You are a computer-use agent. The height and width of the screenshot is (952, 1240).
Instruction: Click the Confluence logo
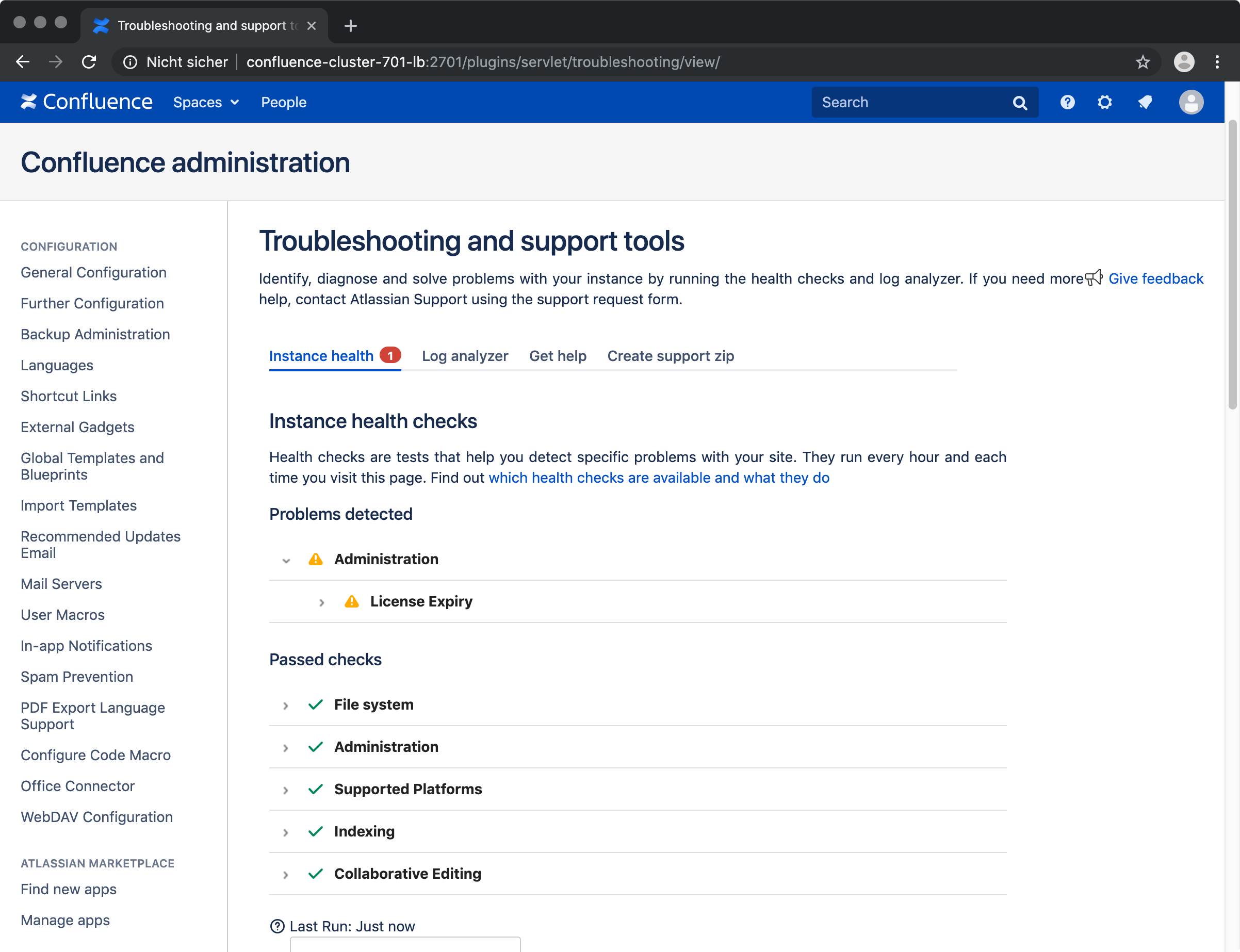click(x=87, y=102)
